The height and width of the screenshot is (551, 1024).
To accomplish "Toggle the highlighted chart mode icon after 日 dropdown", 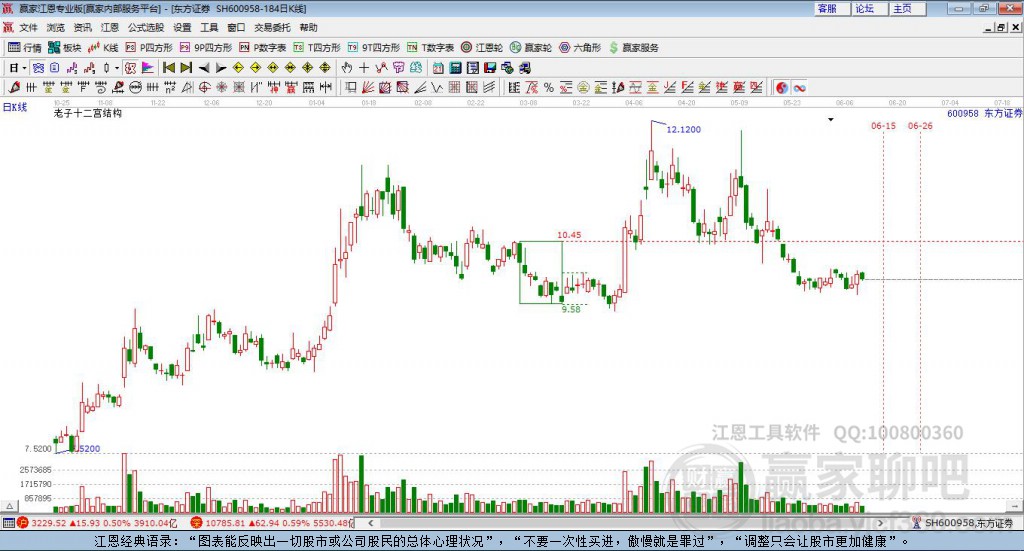I will click(38, 68).
